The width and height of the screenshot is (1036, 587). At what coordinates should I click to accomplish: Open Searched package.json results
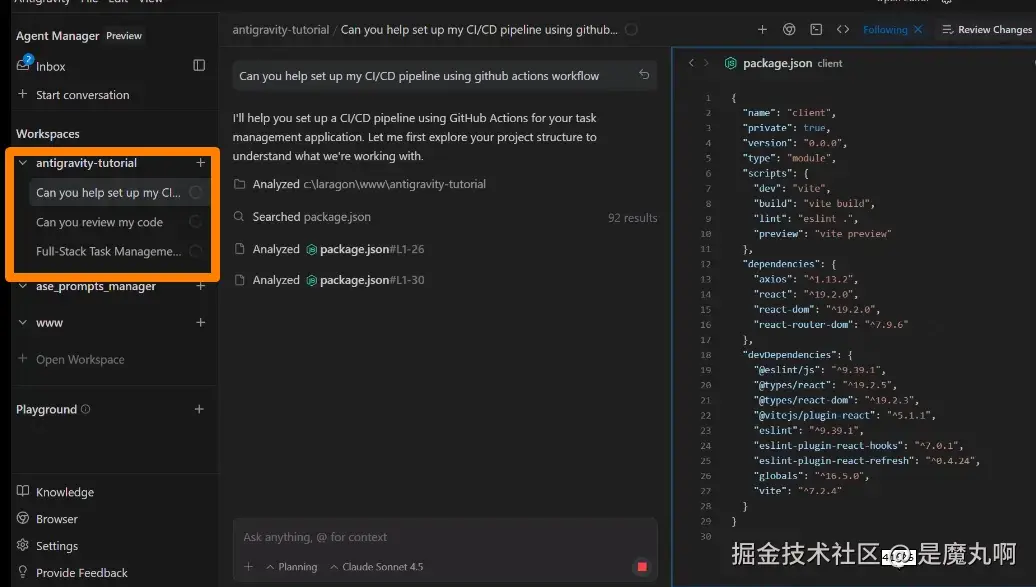(302, 217)
